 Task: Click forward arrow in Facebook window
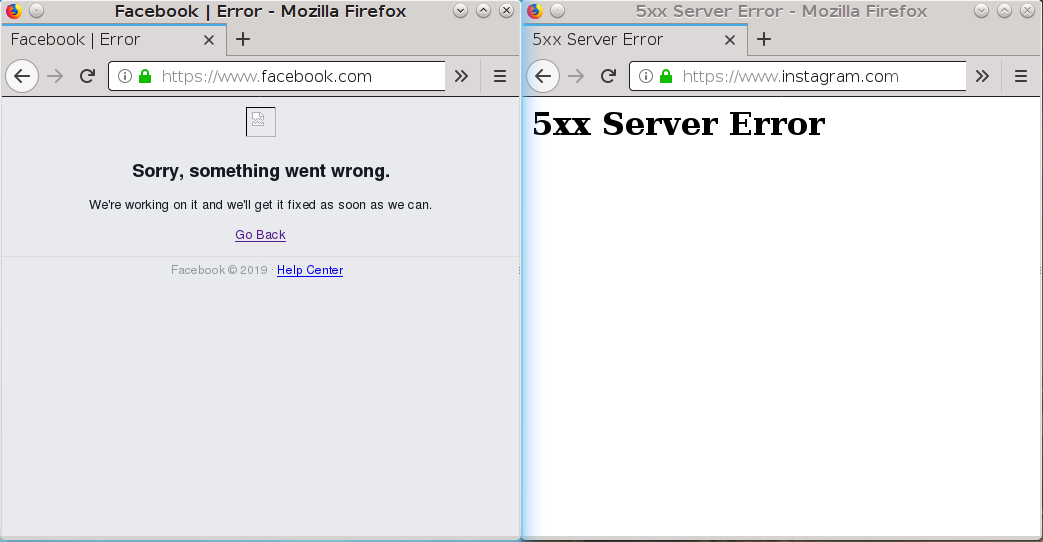(x=55, y=76)
